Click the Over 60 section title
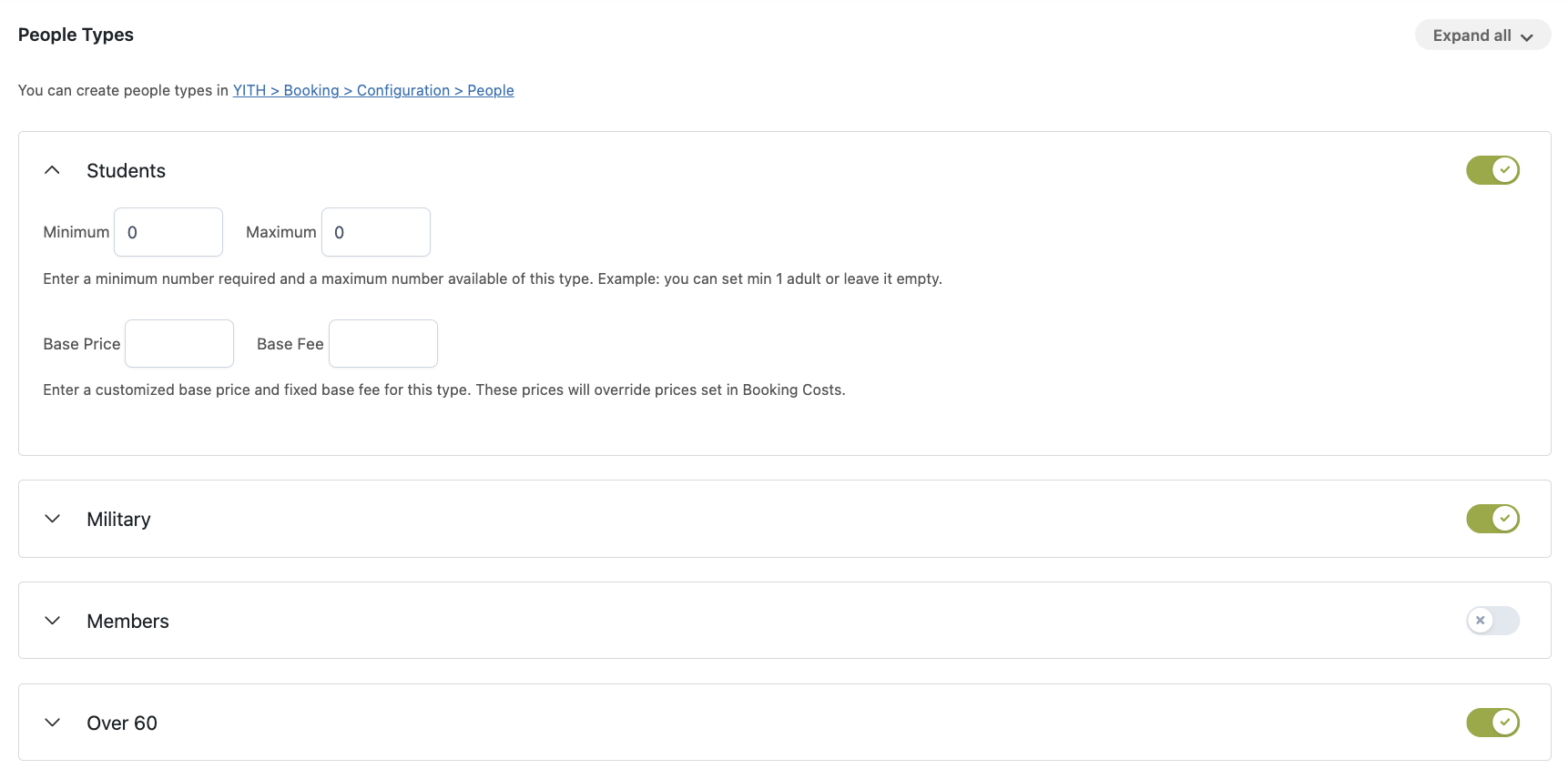The width and height of the screenshot is (1568, 779). pos(122,723)
